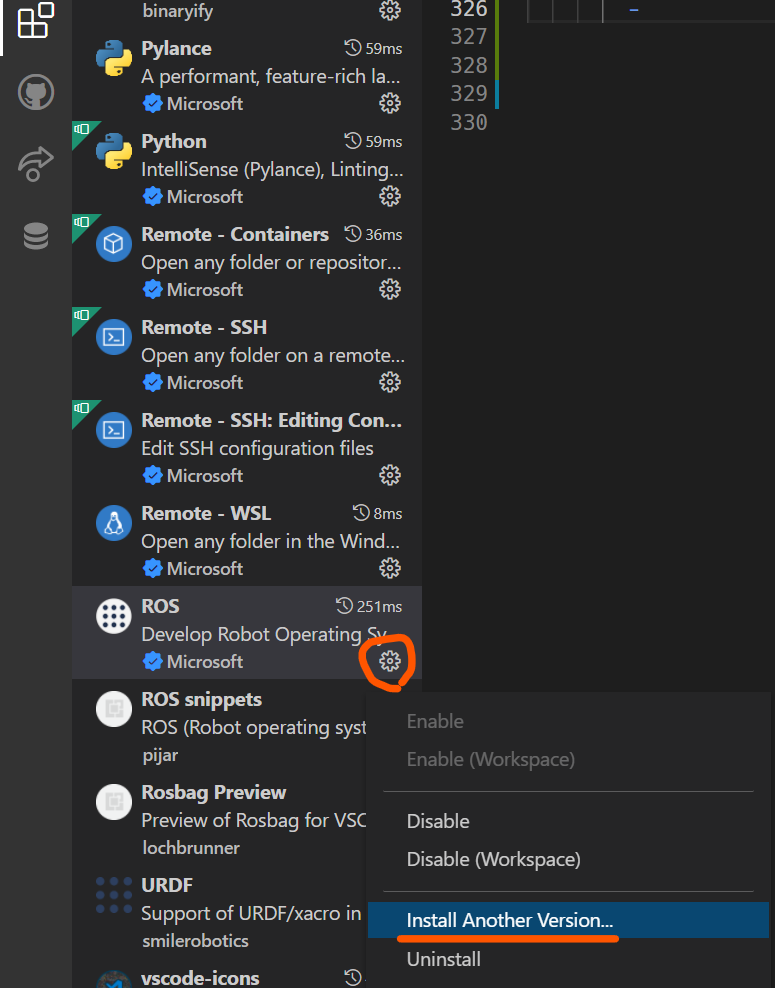Open the Extensions view in the activity bar

tap(33, 22)
